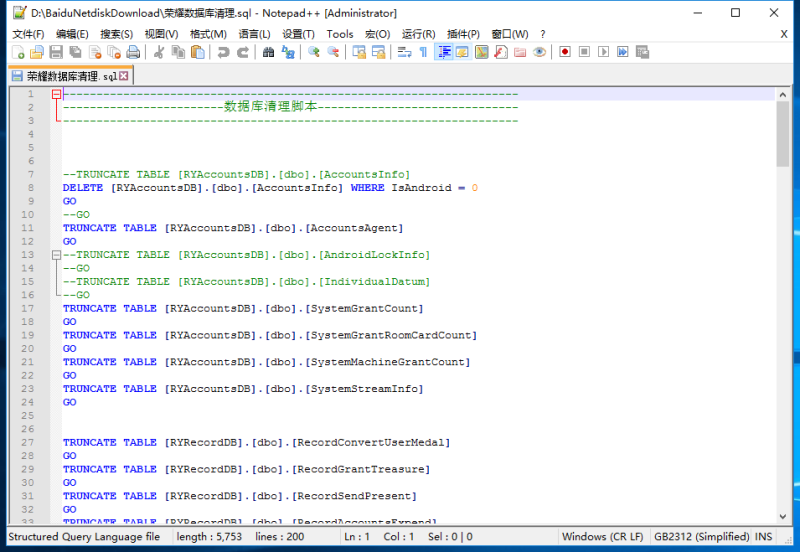Click the vertical scrollbar down arrow
The height and width of the screenshot is (552, 800).
(x=783, y=516)
